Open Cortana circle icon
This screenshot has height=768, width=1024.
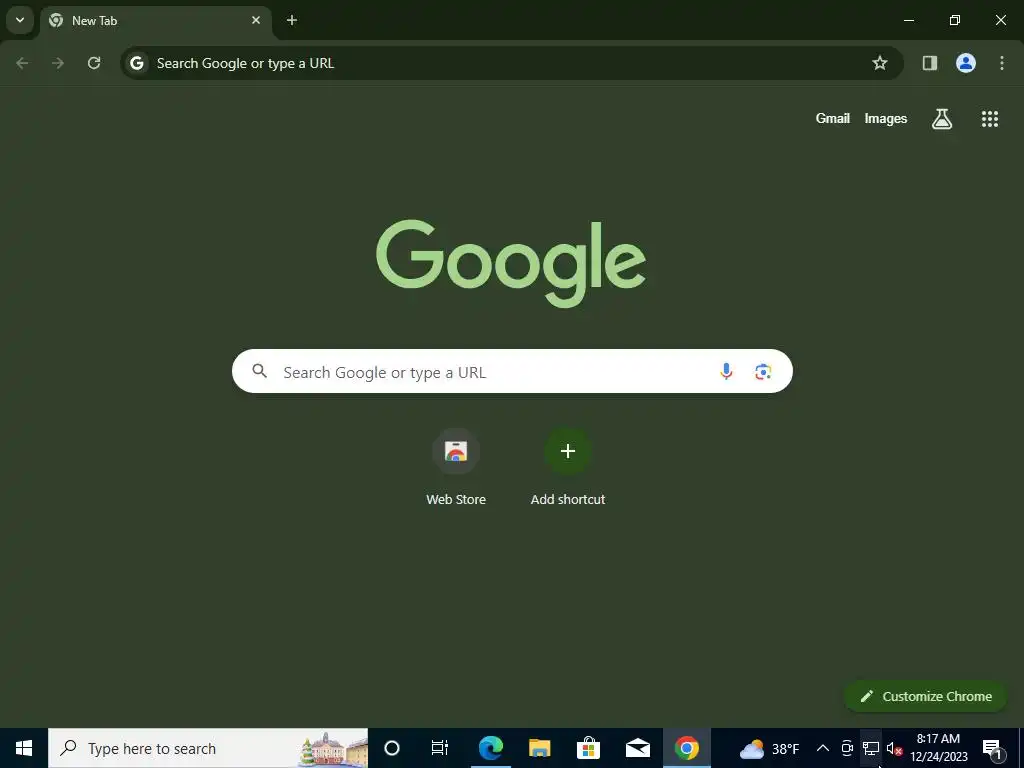392,748
